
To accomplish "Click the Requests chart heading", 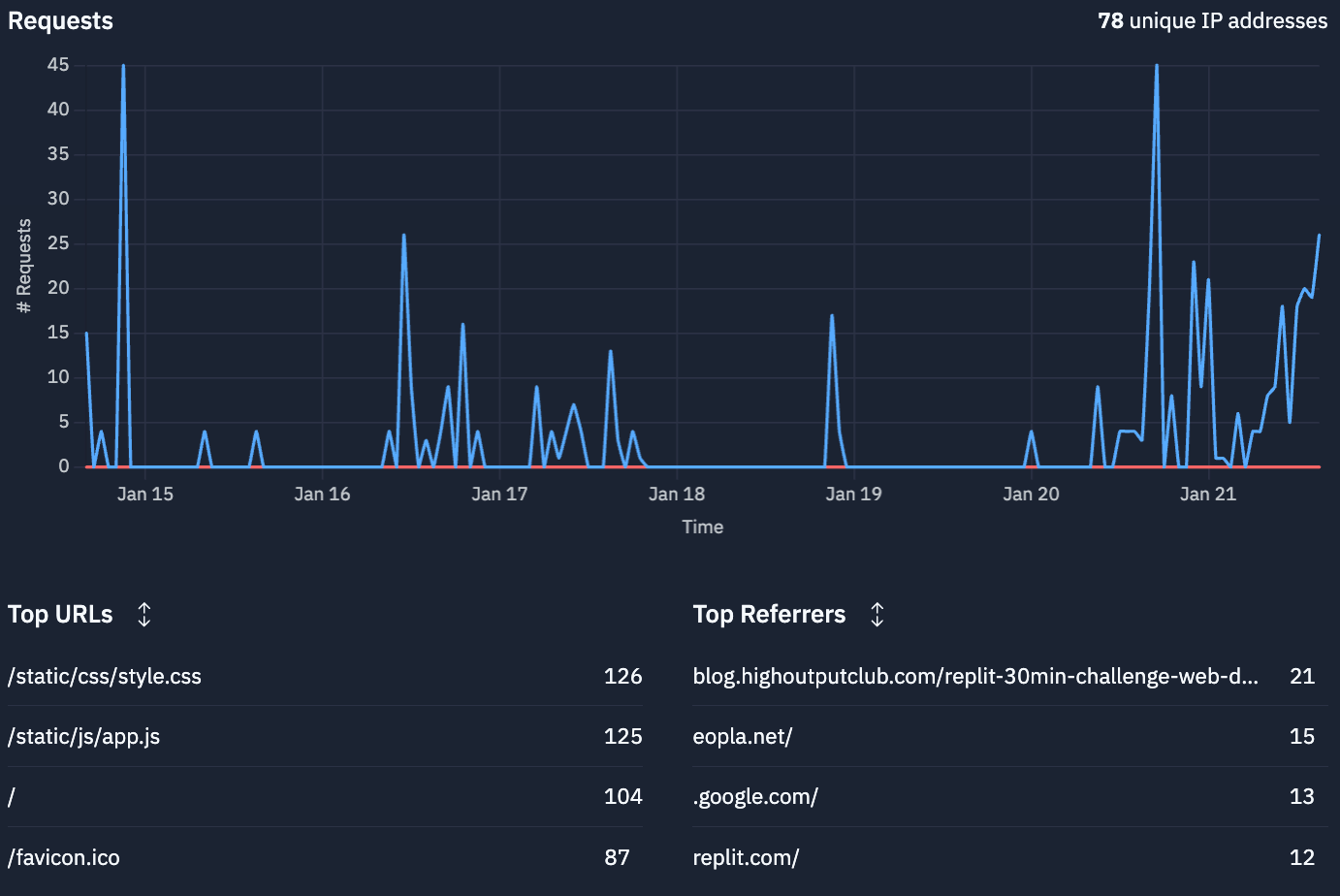I will tap(60, 20).
